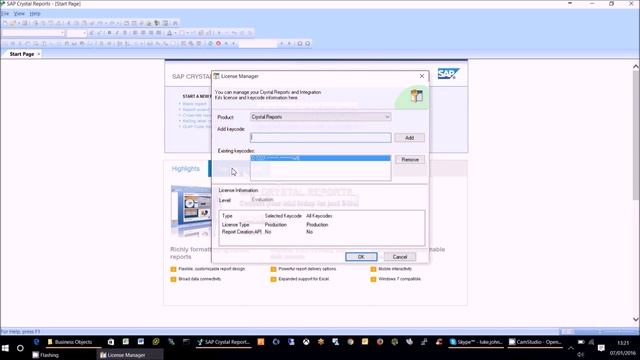Screen dimensions: 640x360
Task: Show hidden system tray icons
Action: (x=571, y=348)
